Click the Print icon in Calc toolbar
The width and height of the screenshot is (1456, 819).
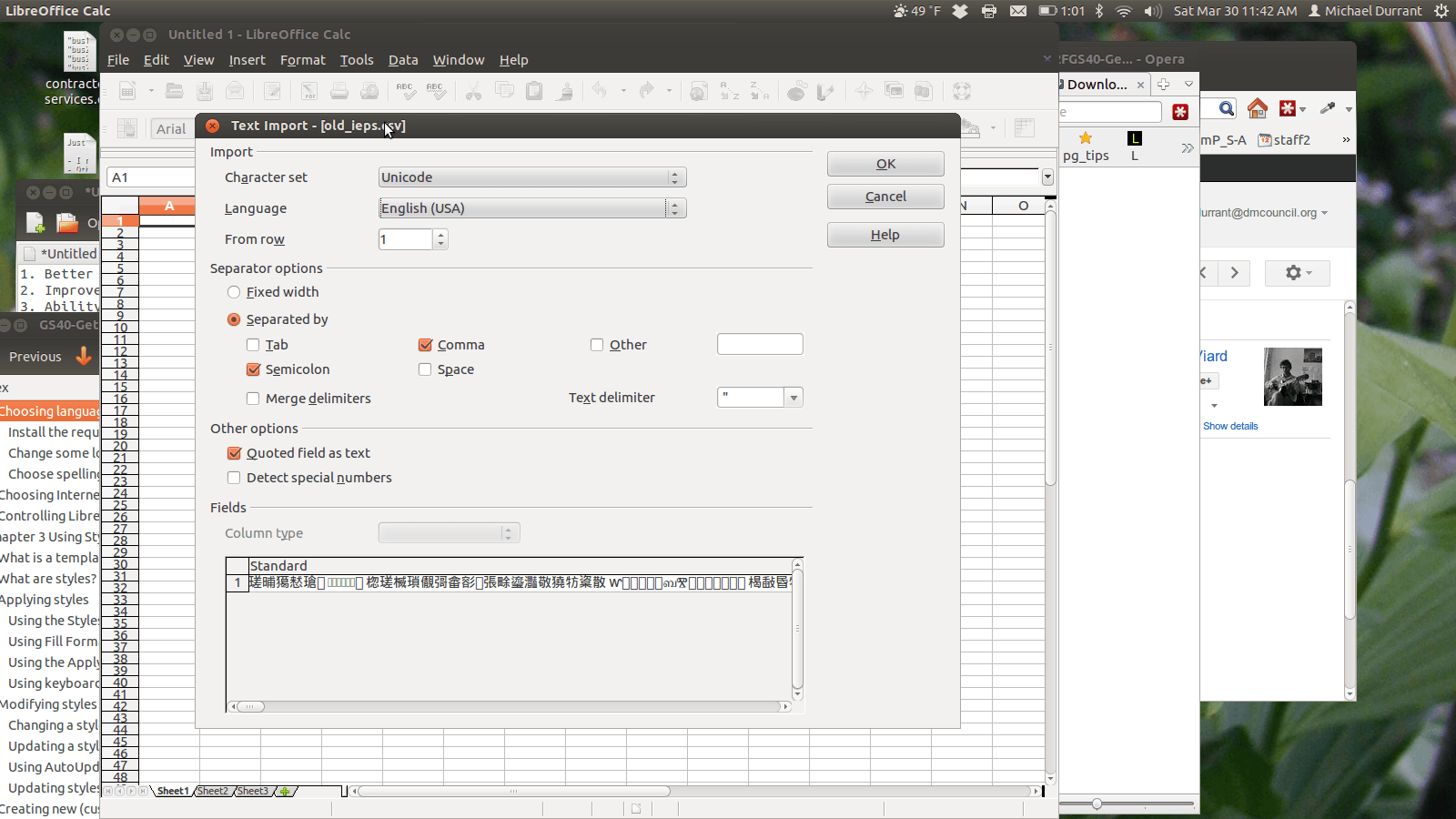pyautogui.click(x=339, y=91)
